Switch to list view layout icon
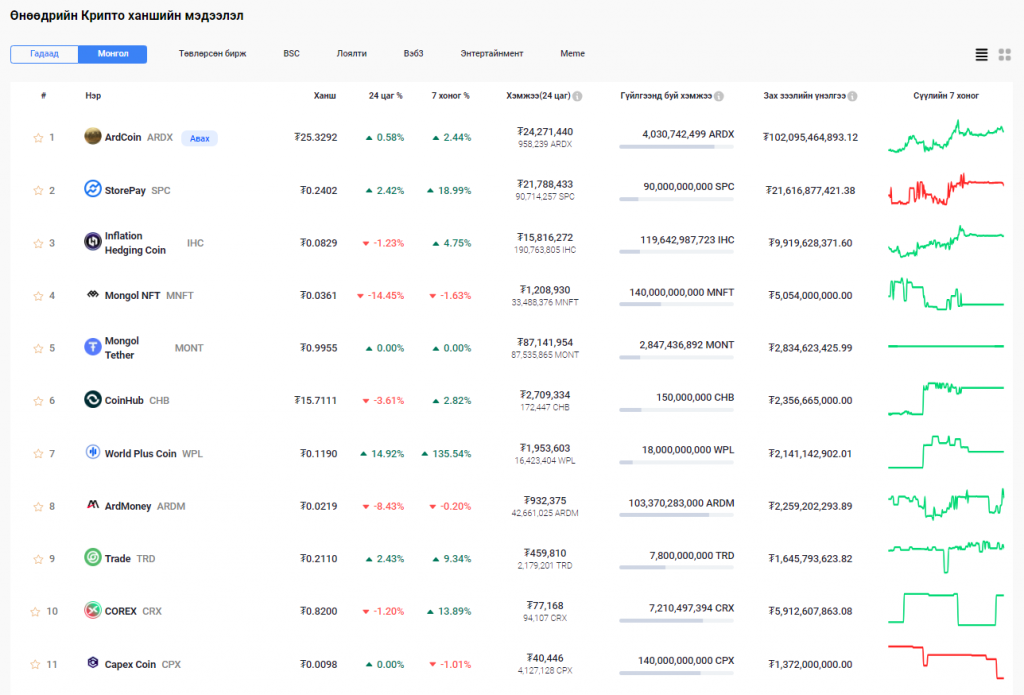 tap(981, 55)
